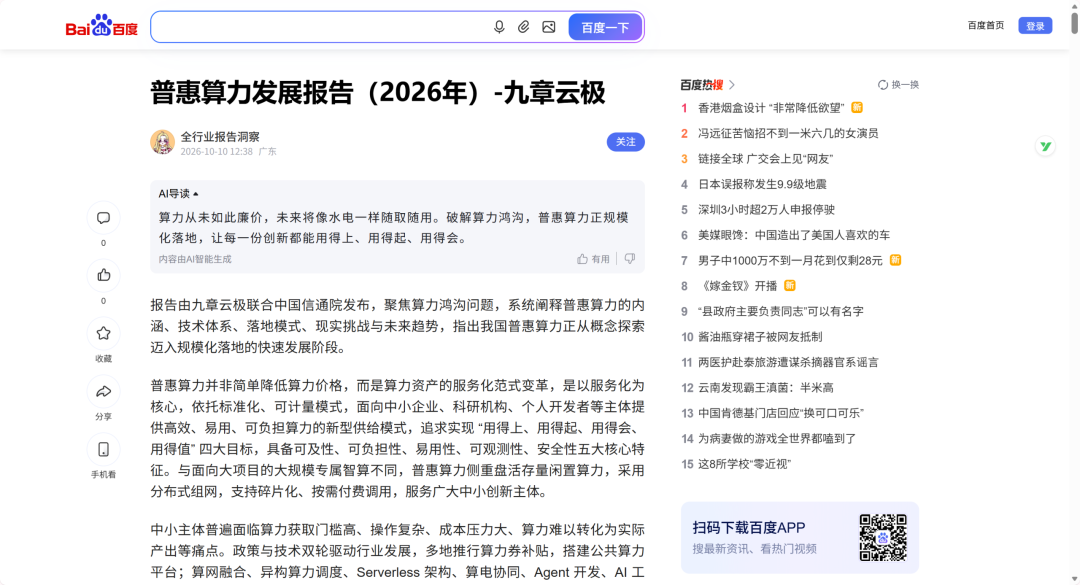Open hot search 男子中1000万不到一月花到仅剩28元
This screenshot has height=585, width=1080.
(x=790, y=260)
